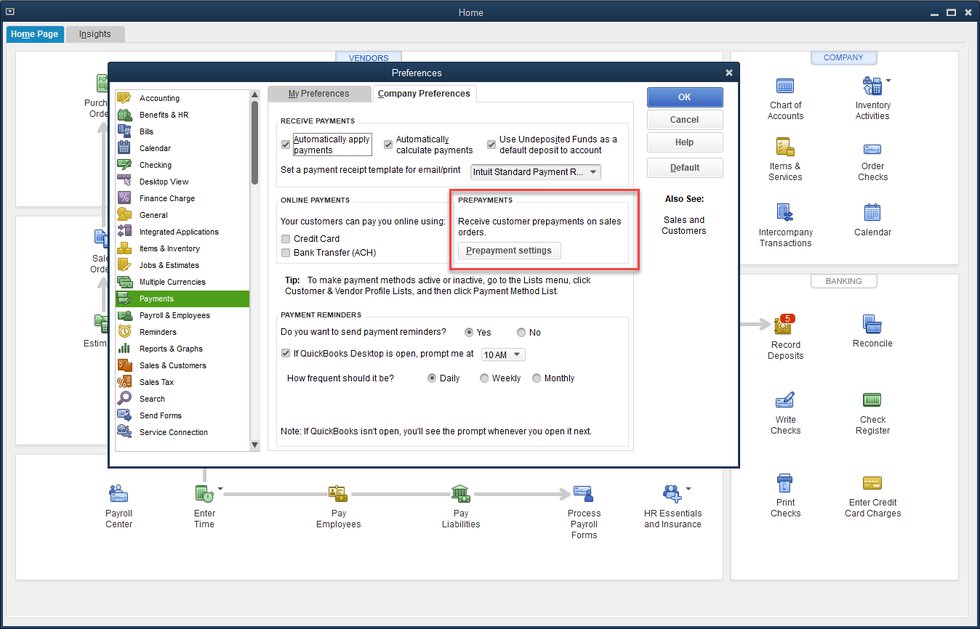This screenshot has width=980, height=629.
Task: Switch to the Insights tab
Action: 95,34
